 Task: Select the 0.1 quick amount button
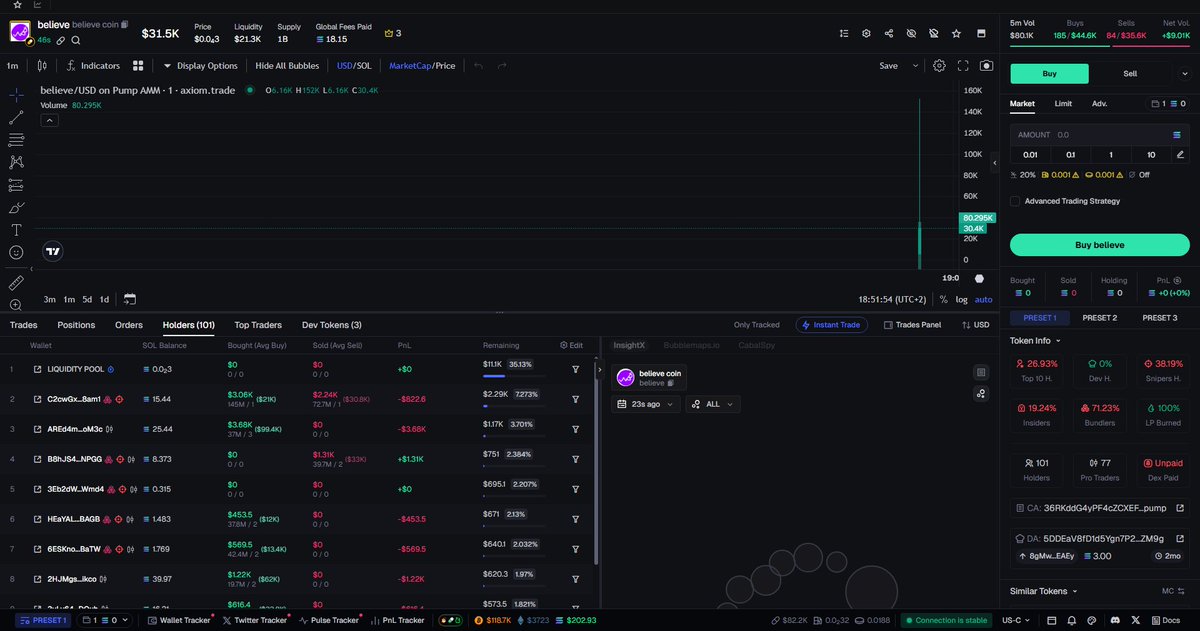(x=1070, y=154)
